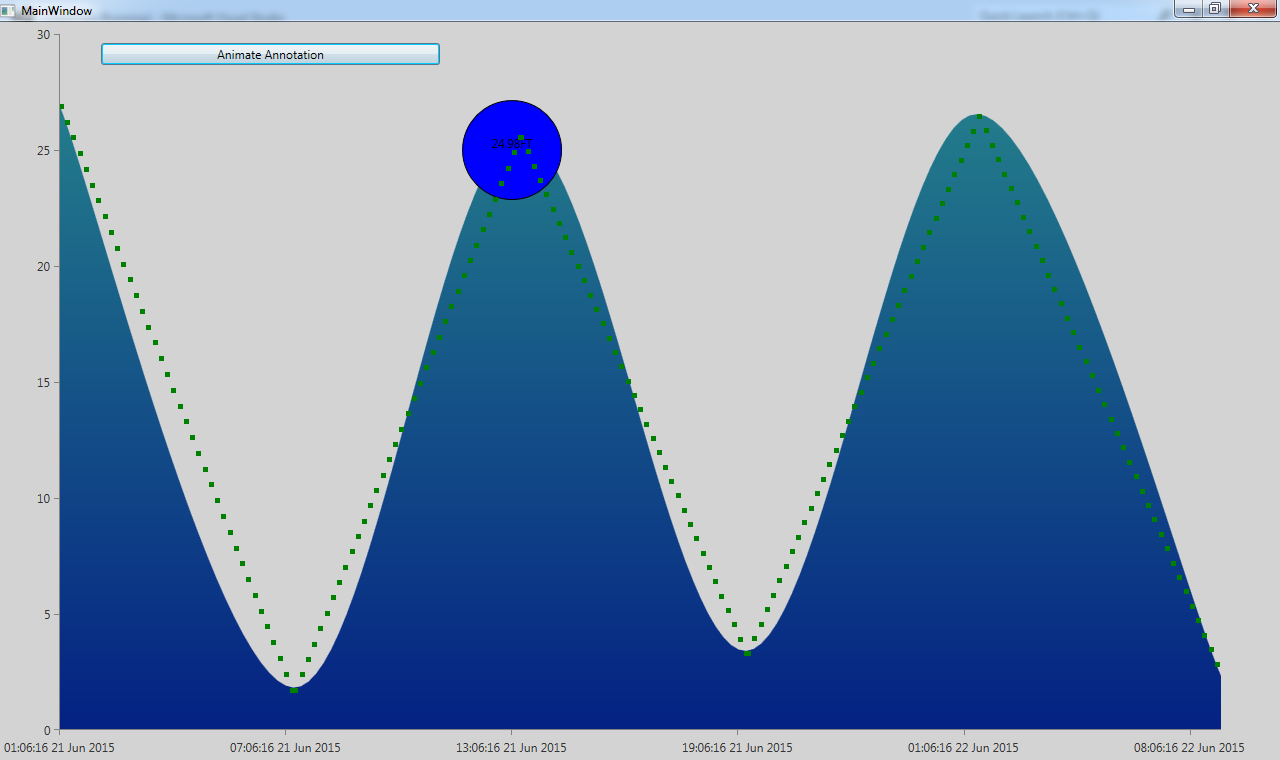Click the restore window button
Image resolution: width=1280 pixels, height=760 pixels.
click(x=1215, y=8)
